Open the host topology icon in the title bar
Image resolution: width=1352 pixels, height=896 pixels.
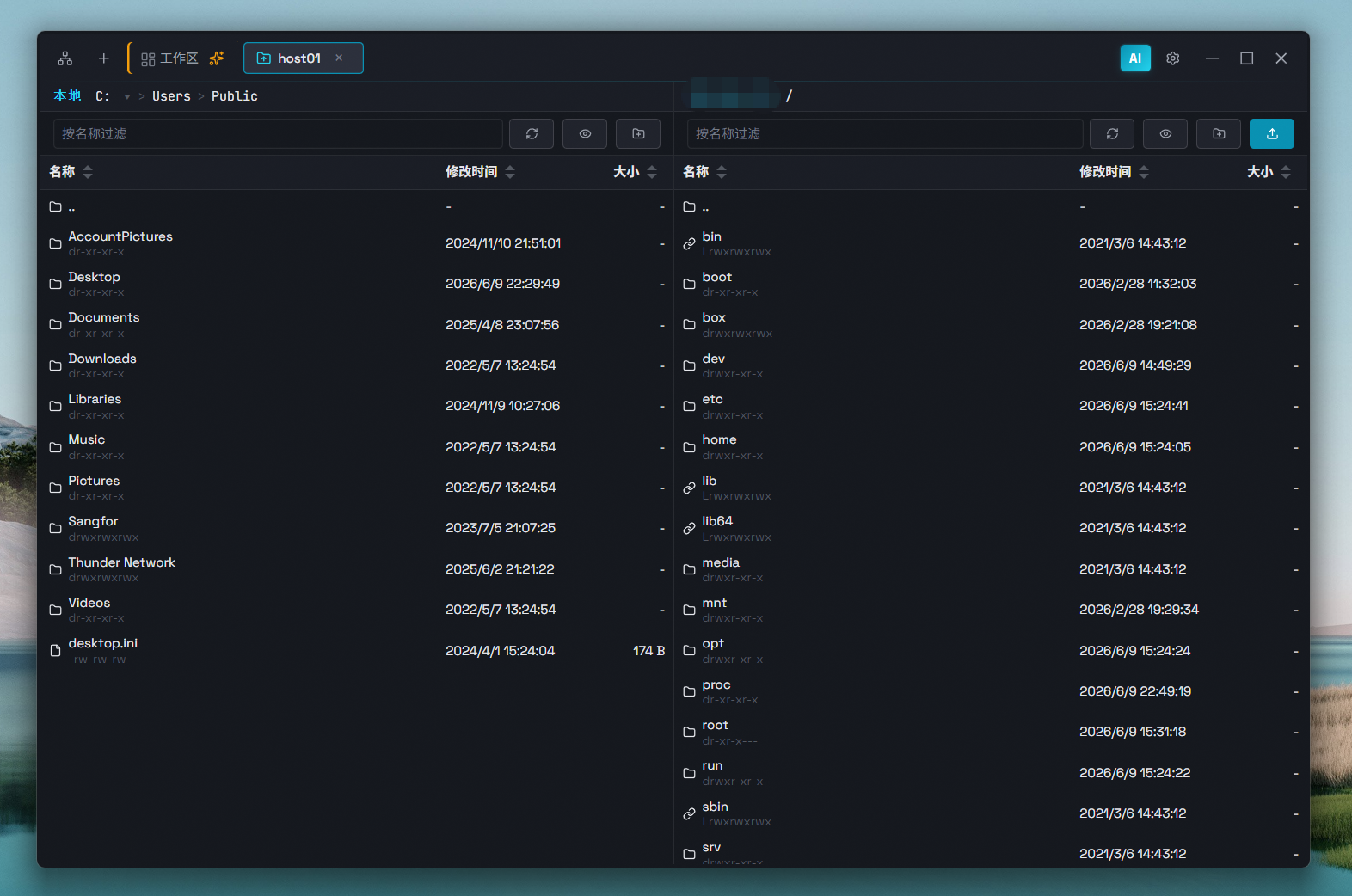coord(65,58)
